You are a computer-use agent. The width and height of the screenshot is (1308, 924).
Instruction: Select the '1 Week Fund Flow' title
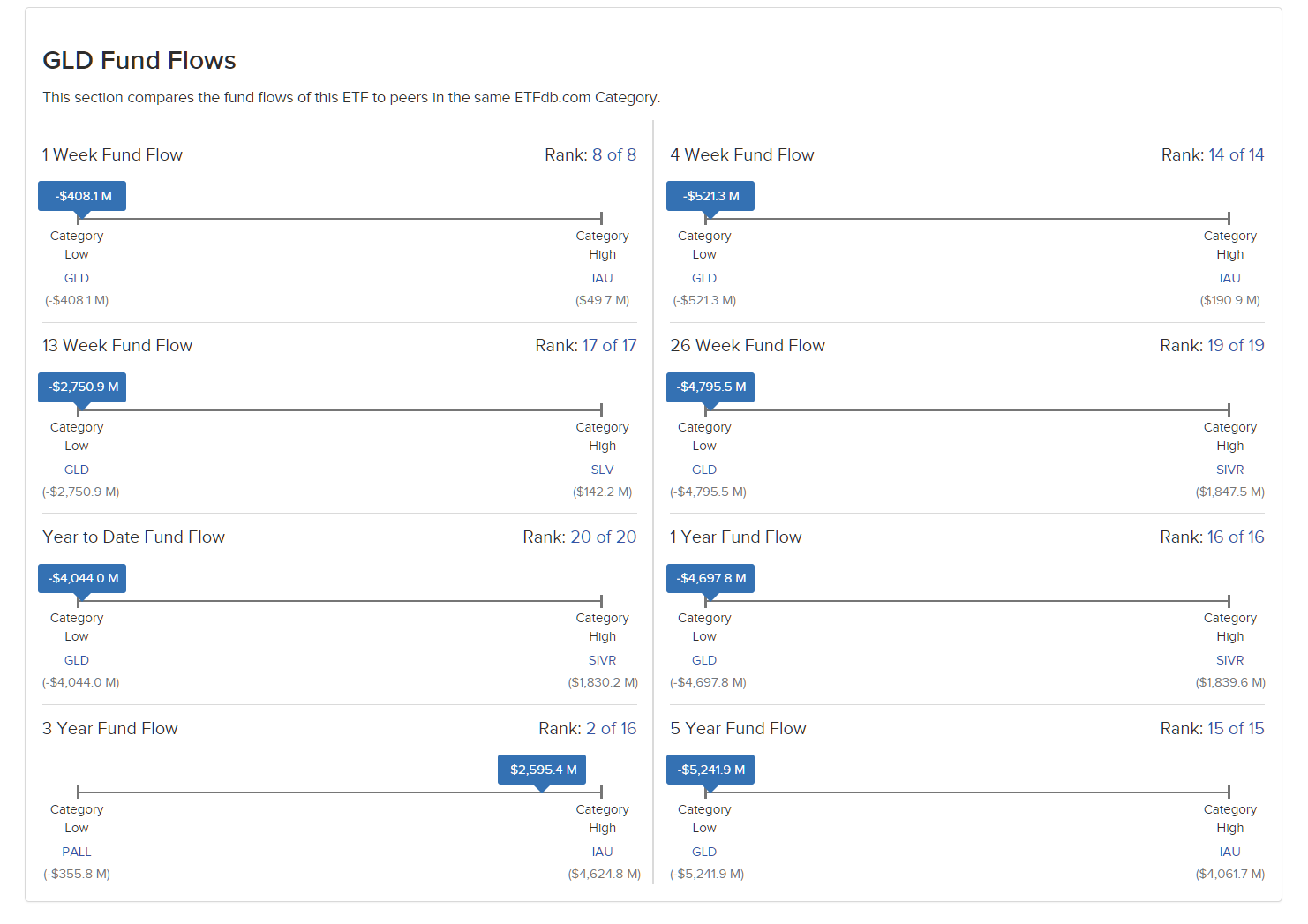[x=112, y=155]
